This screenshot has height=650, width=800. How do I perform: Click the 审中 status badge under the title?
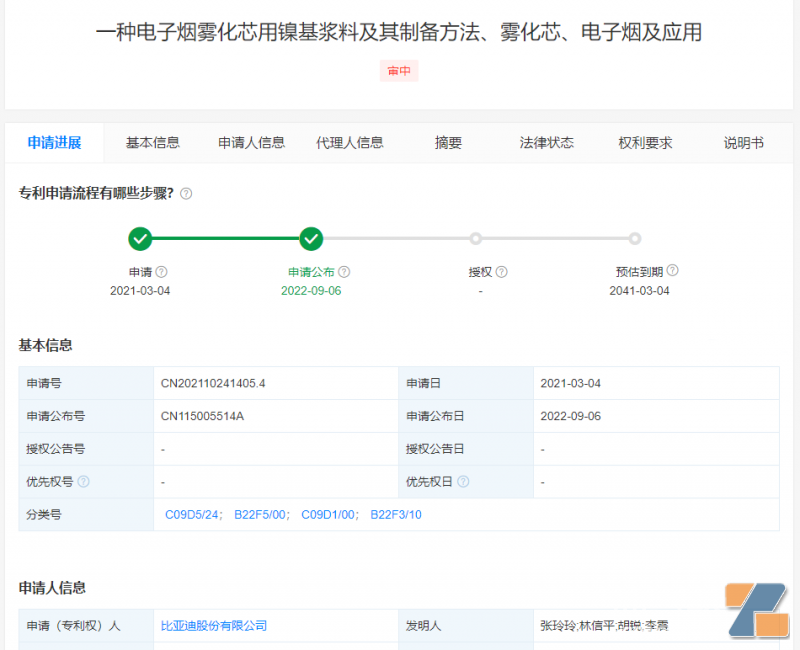(399, 70)
